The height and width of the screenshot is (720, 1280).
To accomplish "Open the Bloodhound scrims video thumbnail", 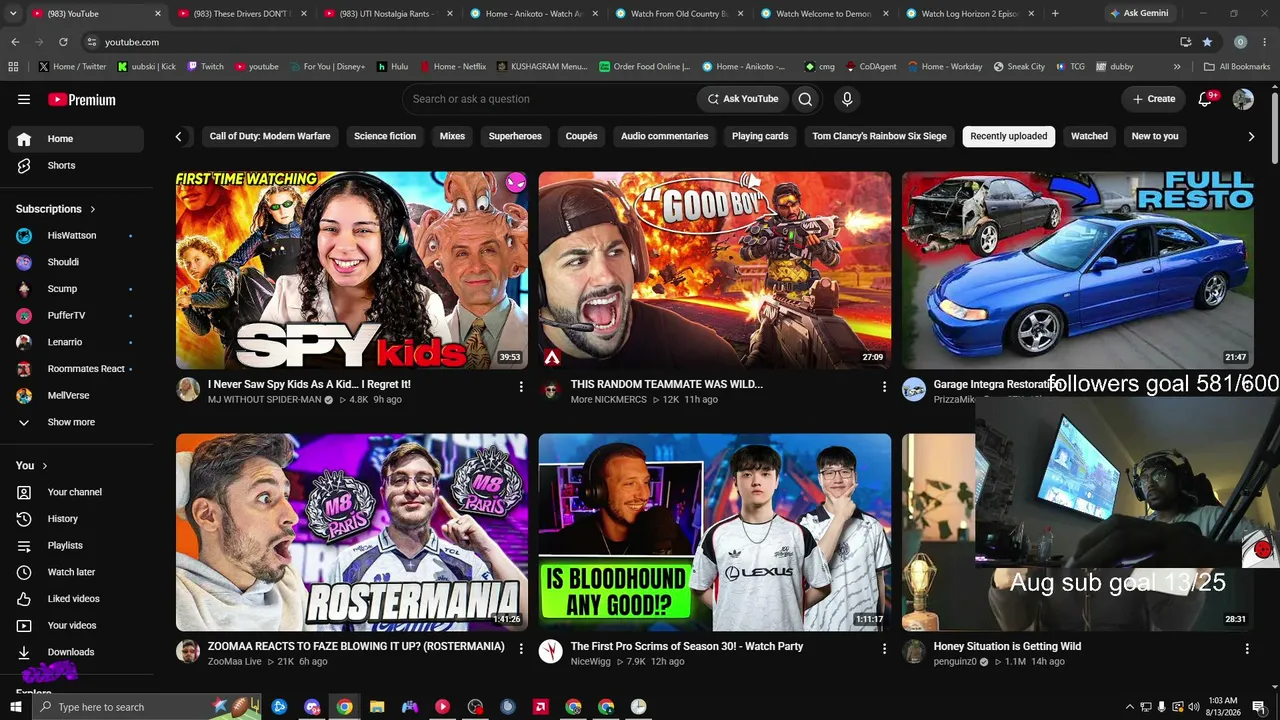I will click(715, 532).
